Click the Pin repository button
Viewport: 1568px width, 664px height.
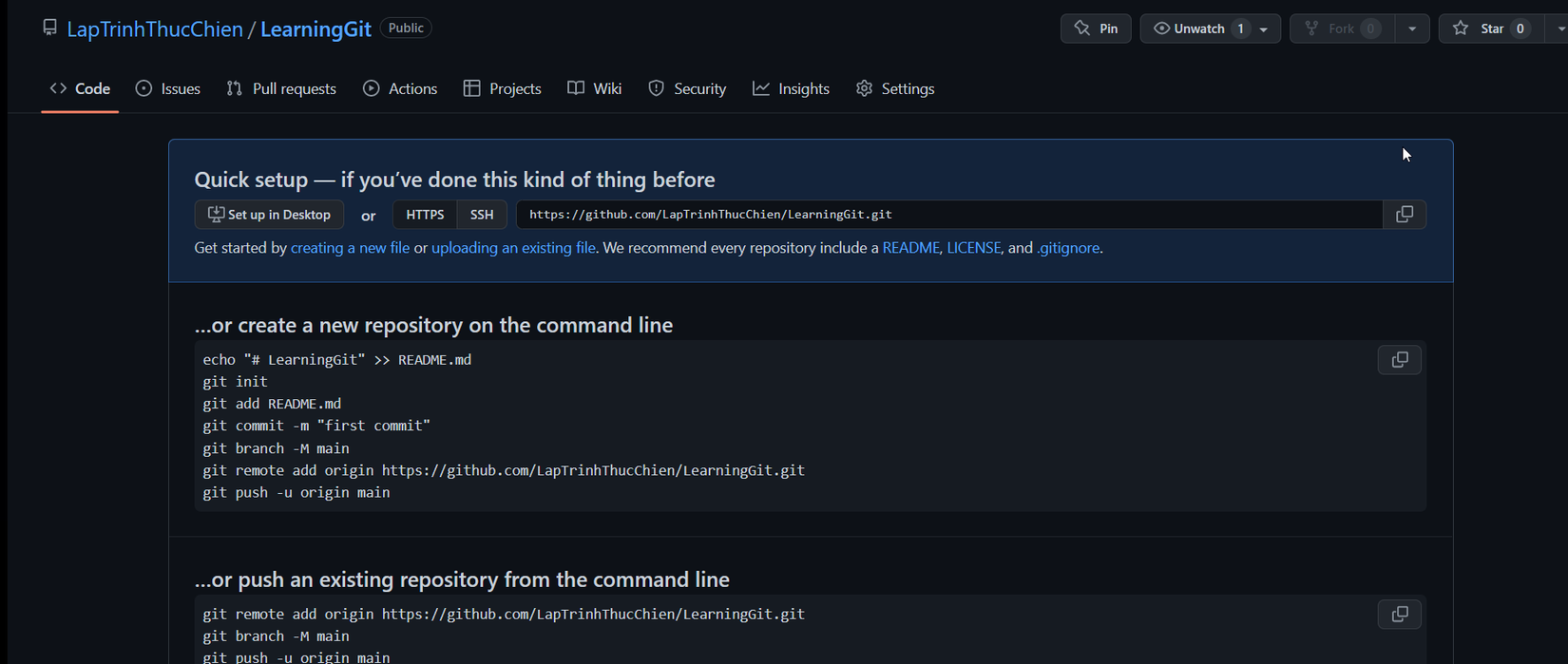(1096, 28)
